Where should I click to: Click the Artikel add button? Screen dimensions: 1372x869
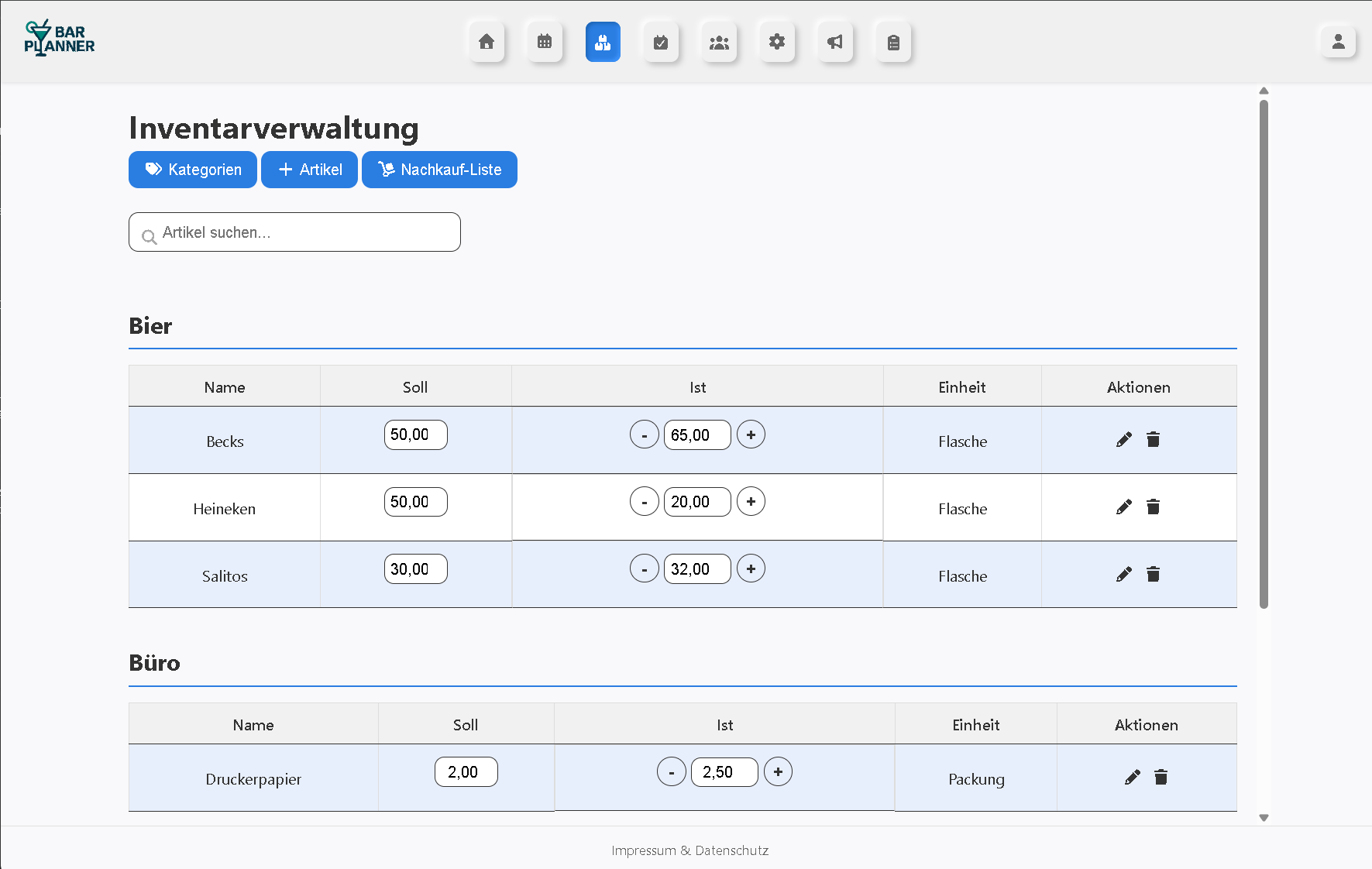309,170
